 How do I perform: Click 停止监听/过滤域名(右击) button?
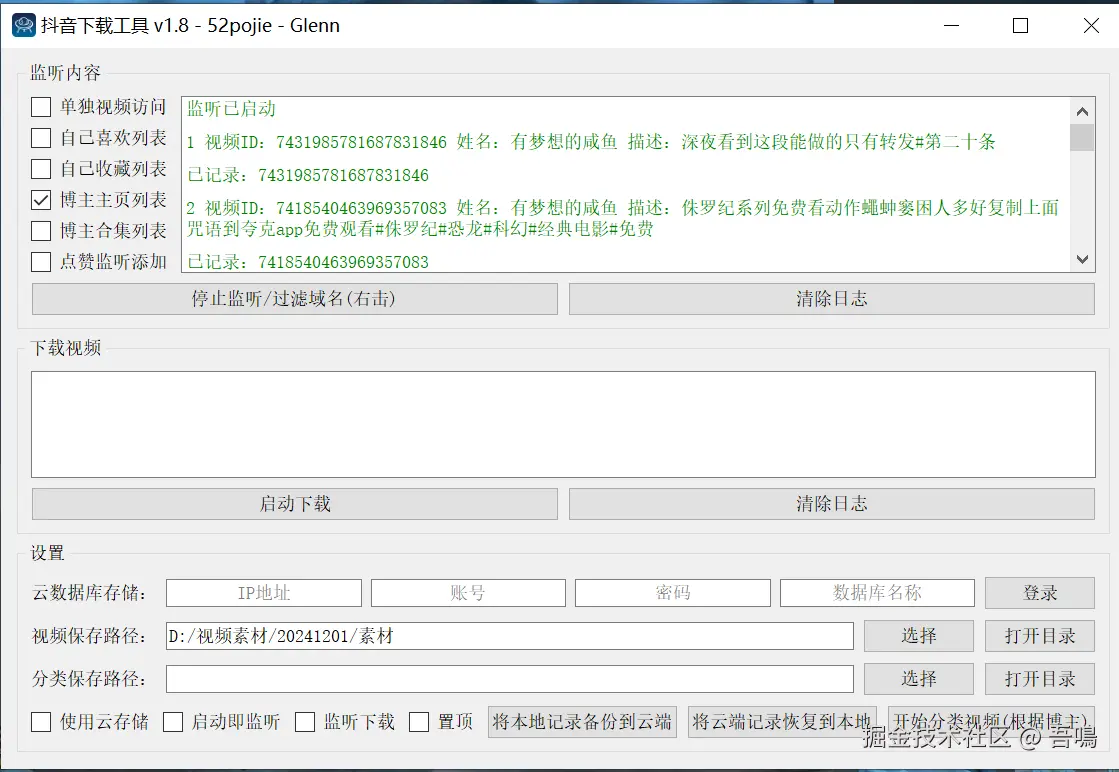(295, 299)
